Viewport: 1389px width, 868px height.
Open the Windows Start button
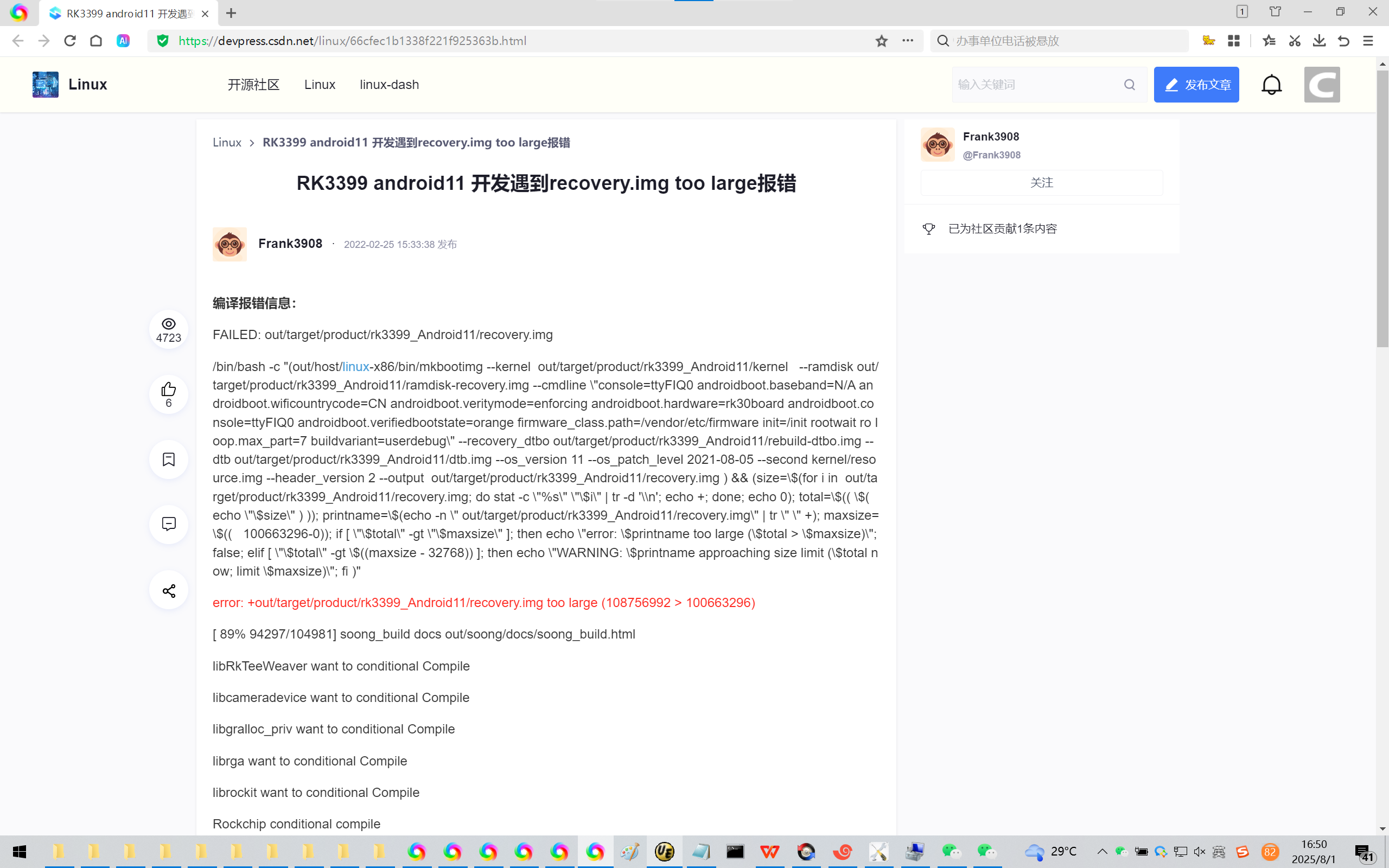coord(19,851)
